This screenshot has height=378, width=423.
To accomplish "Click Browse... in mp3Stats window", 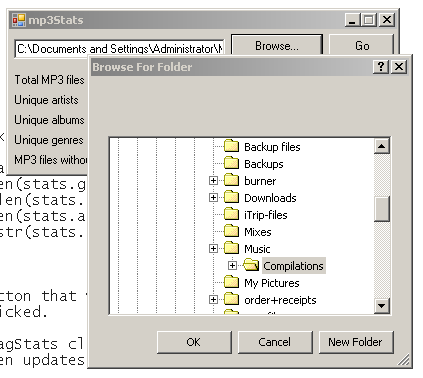I will [x=277, y=45].
